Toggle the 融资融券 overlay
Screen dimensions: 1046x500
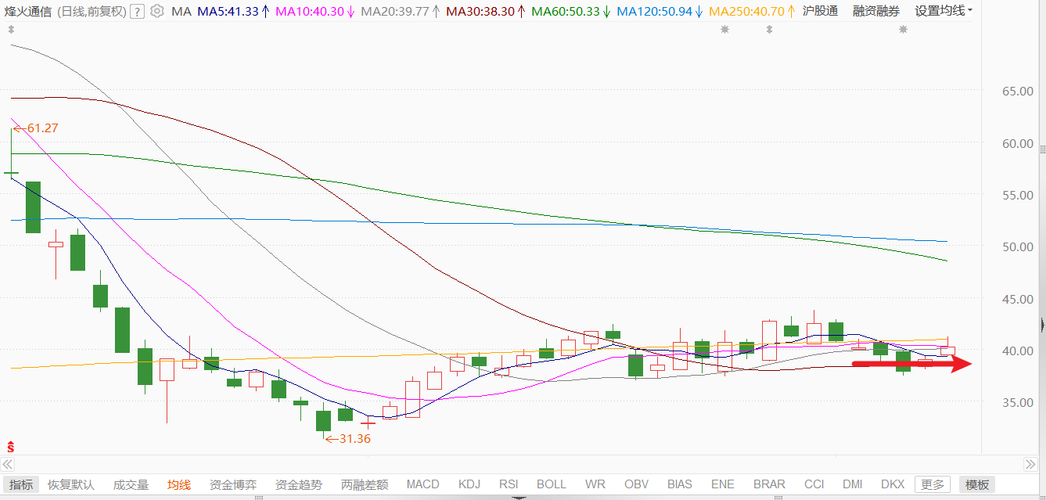click(875, 11)
